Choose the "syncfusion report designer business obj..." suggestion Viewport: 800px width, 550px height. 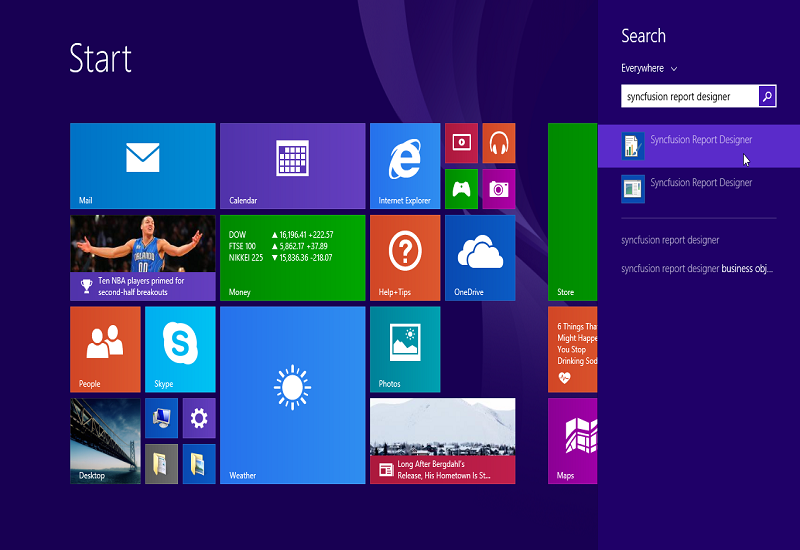coord(696,268)
